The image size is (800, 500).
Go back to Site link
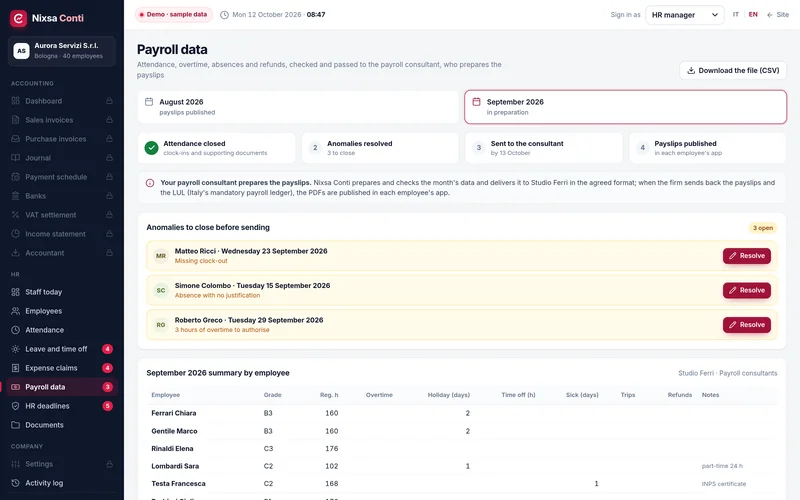[x=778, y=15]
